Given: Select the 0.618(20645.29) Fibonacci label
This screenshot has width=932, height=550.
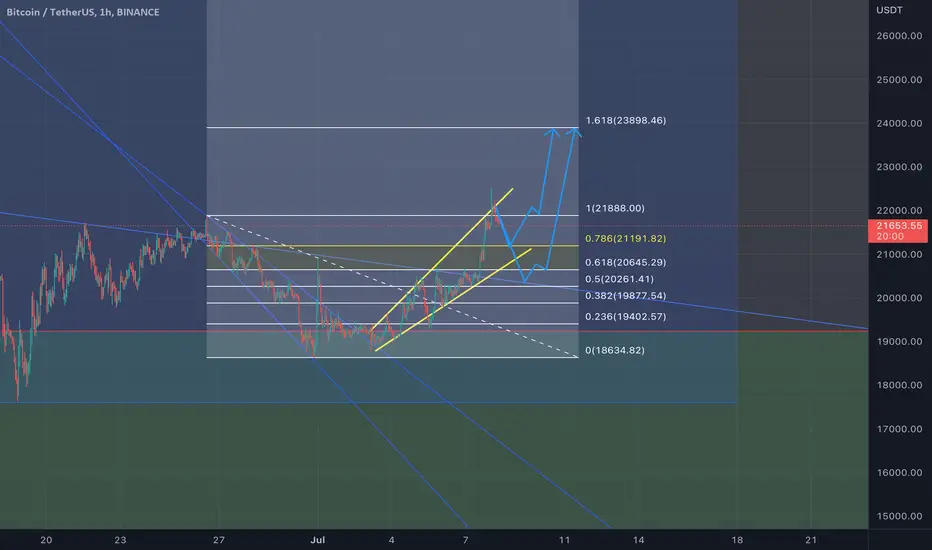Looking at the screenshot, I should 625,262.
